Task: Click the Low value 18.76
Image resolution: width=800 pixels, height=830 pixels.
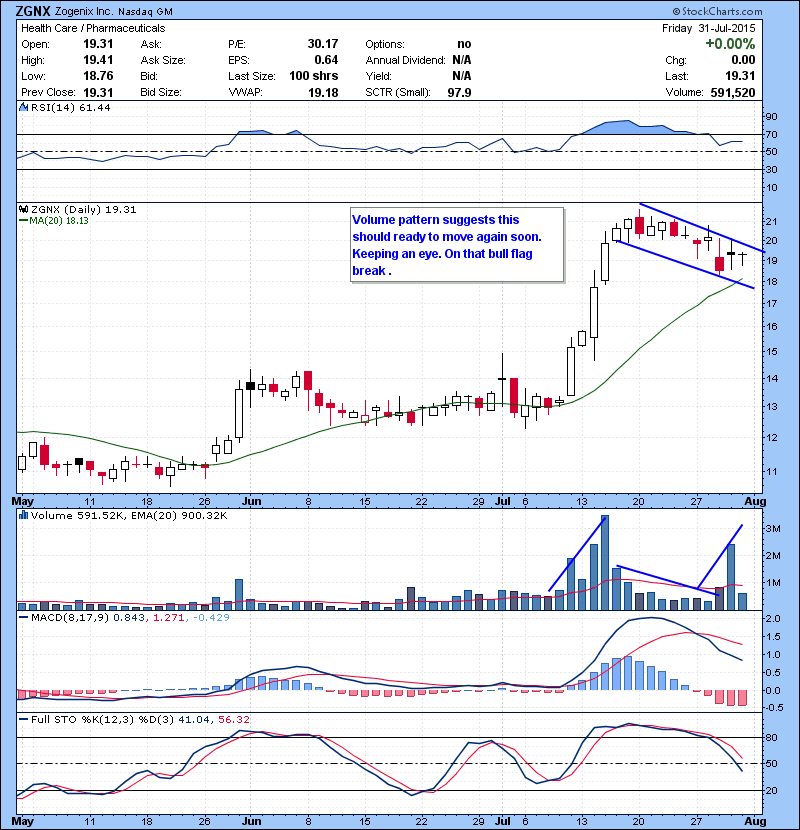Action: point(98,76)
